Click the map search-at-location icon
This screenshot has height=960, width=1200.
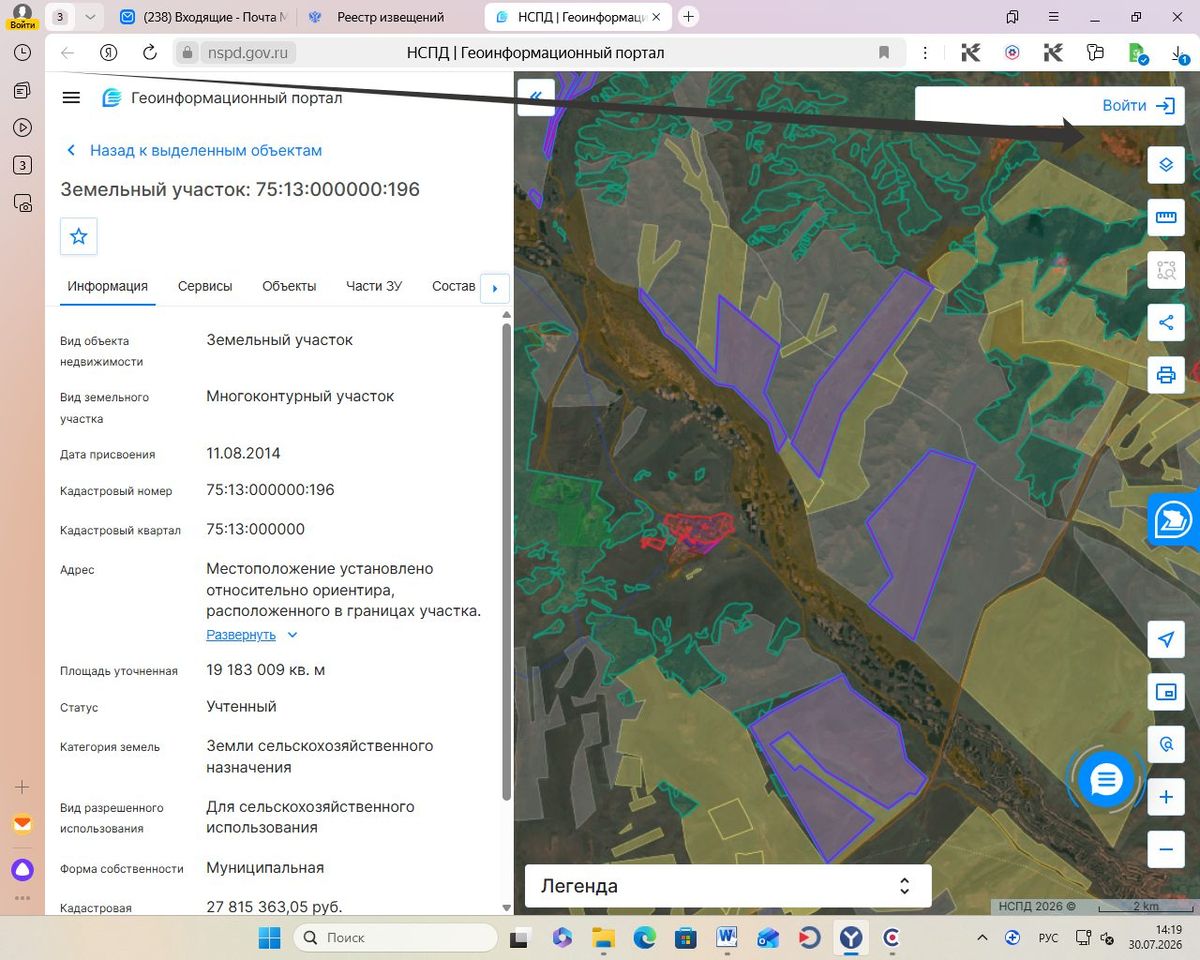tap(1166, 745)
